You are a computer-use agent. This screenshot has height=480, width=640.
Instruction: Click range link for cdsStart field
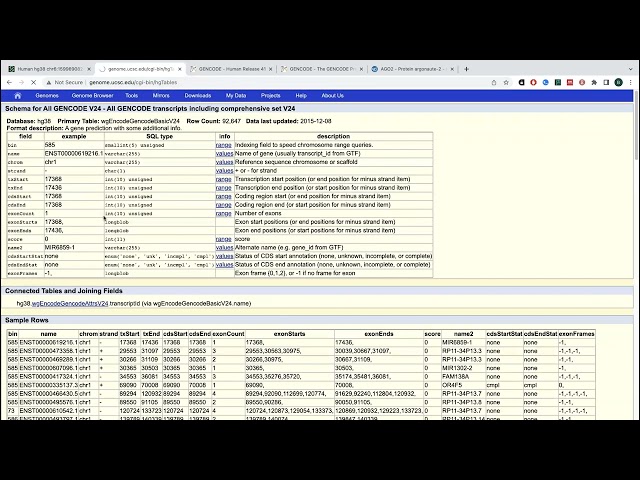(x=224, y=196)
